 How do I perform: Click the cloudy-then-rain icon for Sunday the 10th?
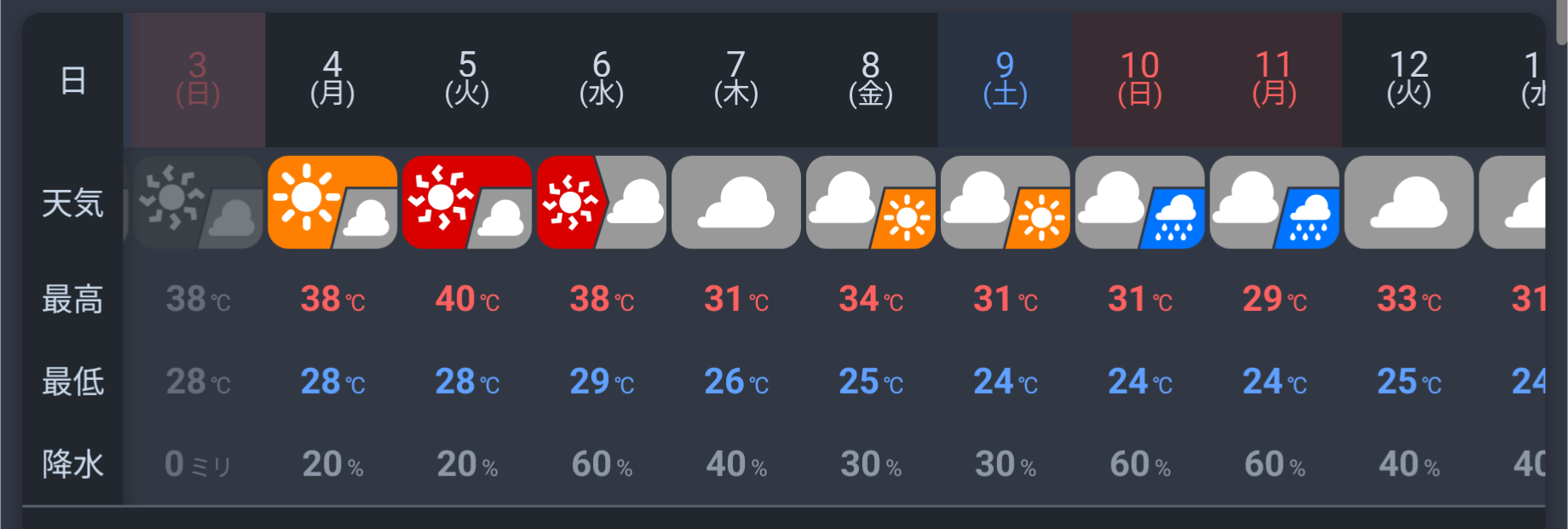pyautogui.click(x=1140, y=203)
